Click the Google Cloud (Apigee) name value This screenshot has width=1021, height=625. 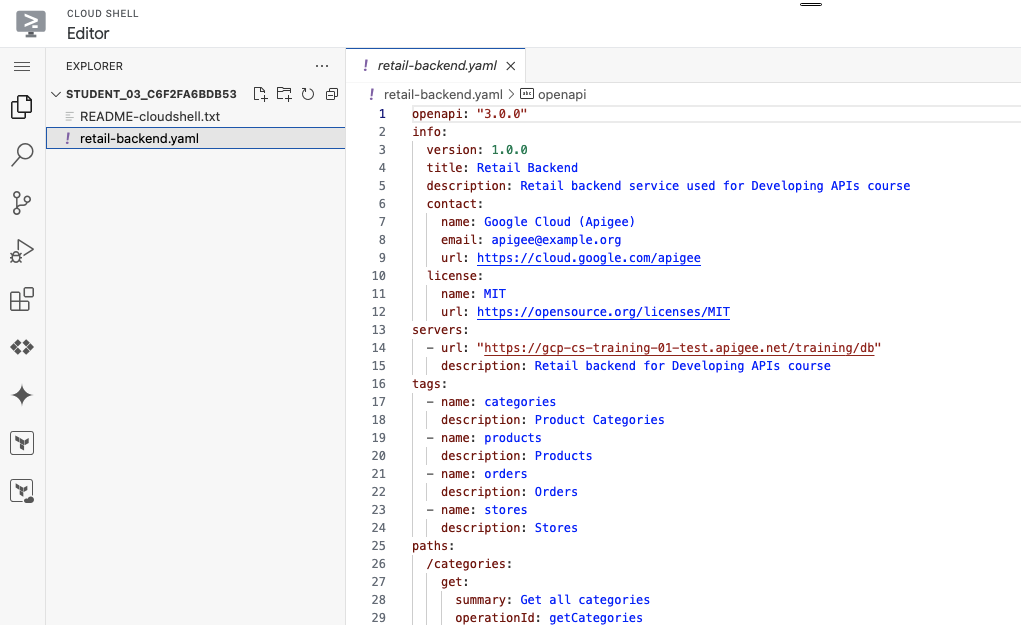559,222
